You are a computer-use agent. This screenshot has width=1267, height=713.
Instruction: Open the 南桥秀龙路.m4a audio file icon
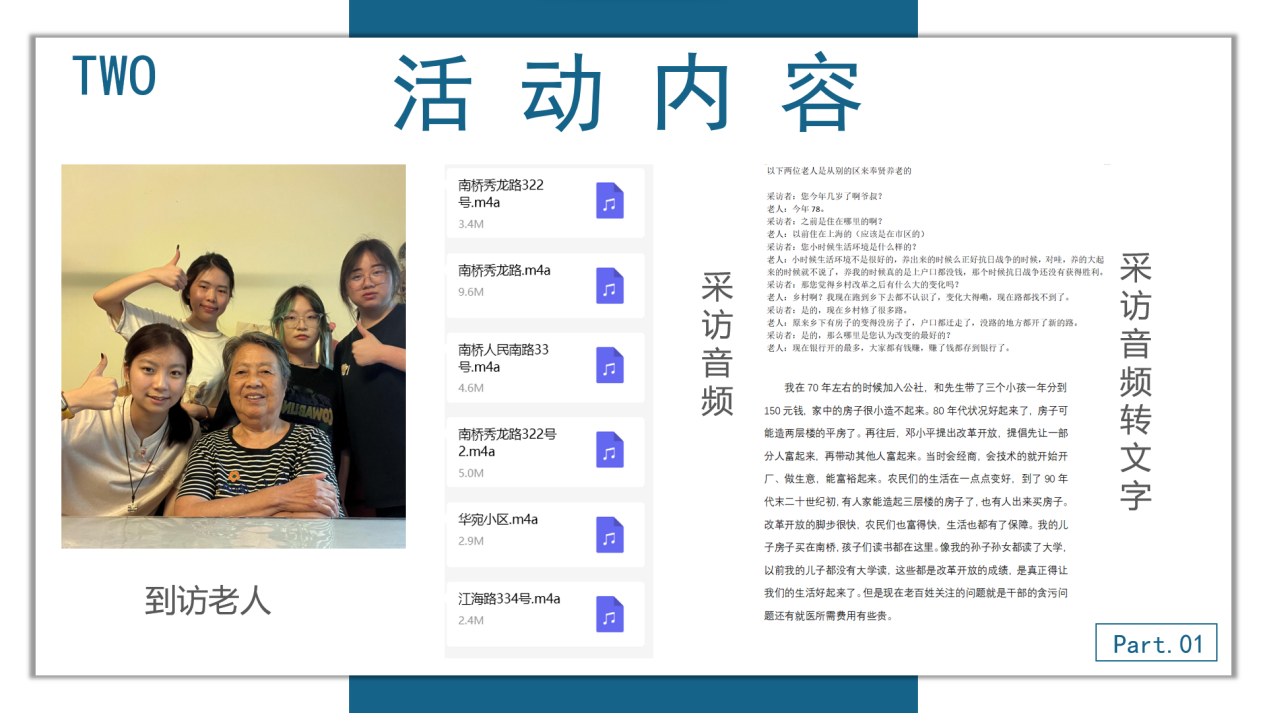609,286
